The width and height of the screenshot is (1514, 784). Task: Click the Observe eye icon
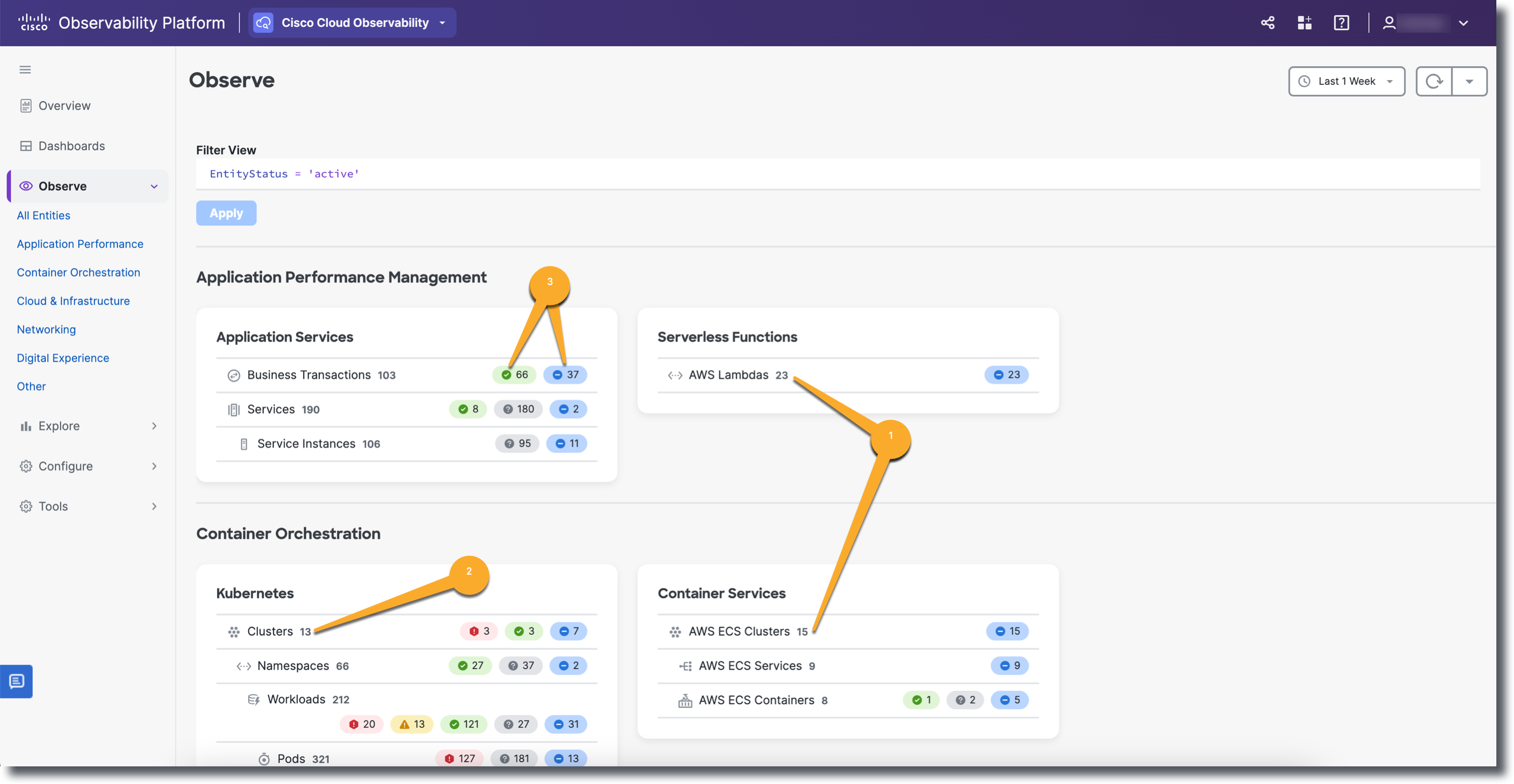[26, 186]
